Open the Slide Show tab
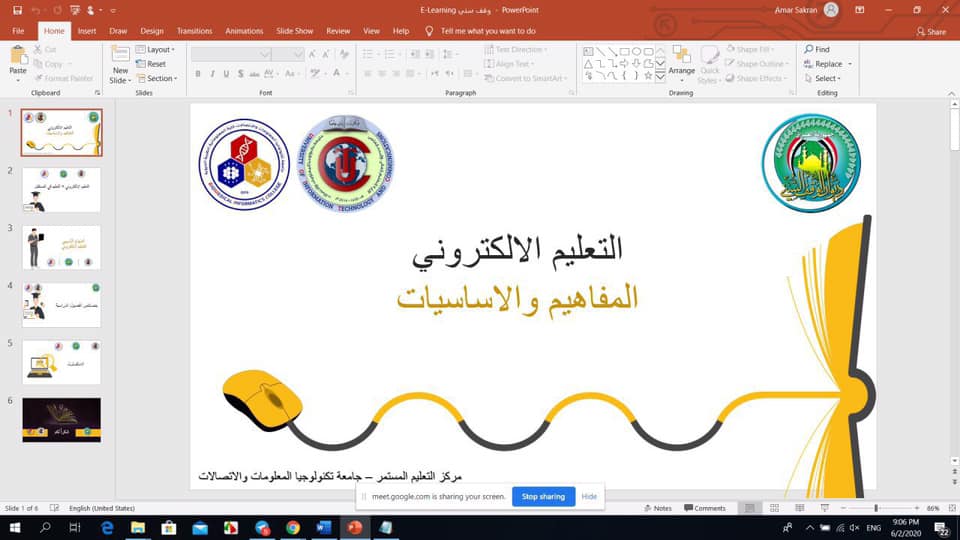 tap(294, 31)
